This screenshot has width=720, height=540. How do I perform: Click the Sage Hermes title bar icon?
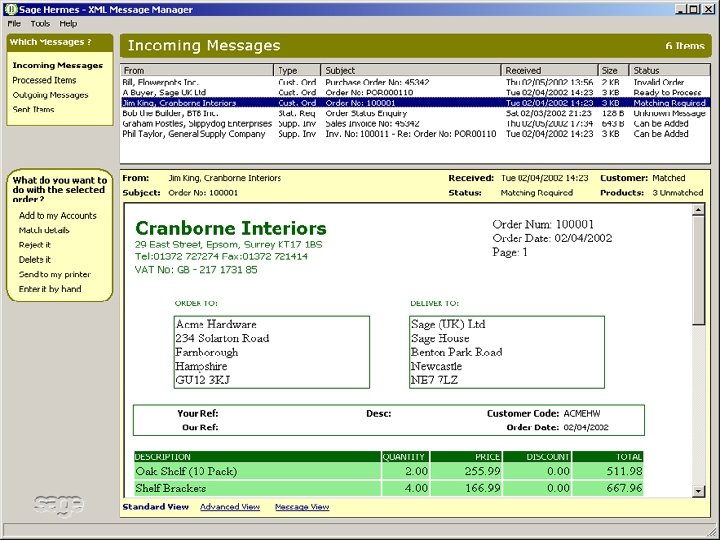[10, 8]
